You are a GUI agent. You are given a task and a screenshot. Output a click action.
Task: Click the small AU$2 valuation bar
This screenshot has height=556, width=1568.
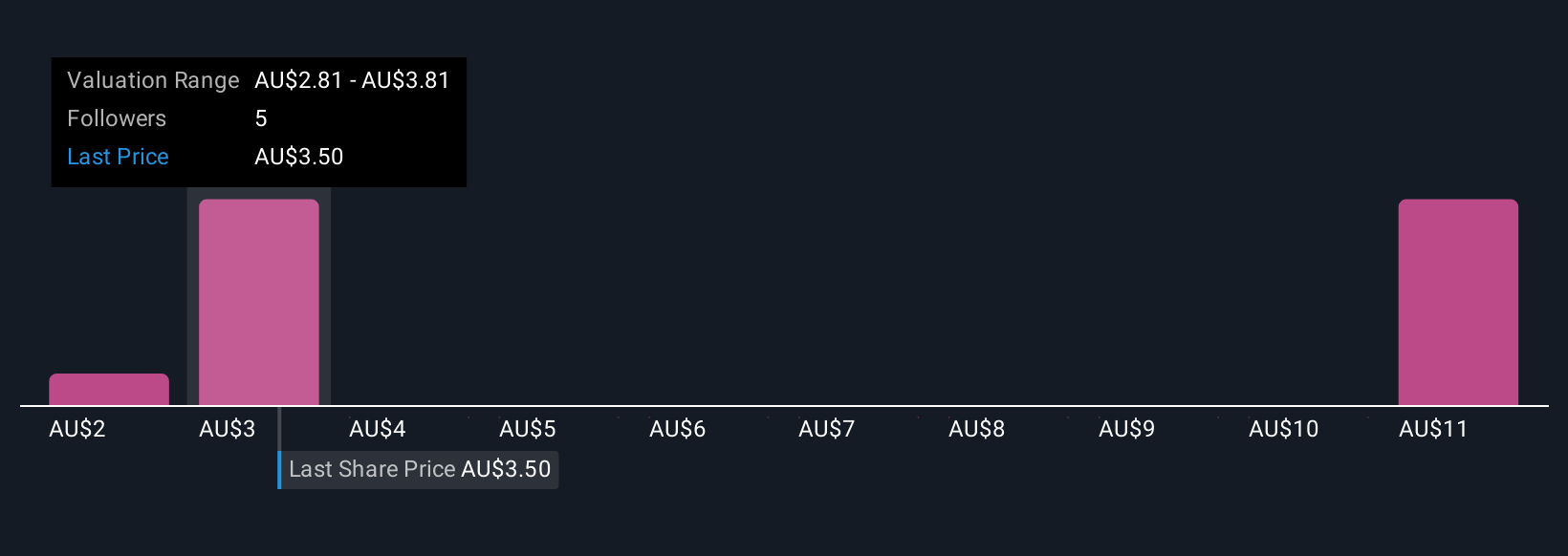(109, 390)
